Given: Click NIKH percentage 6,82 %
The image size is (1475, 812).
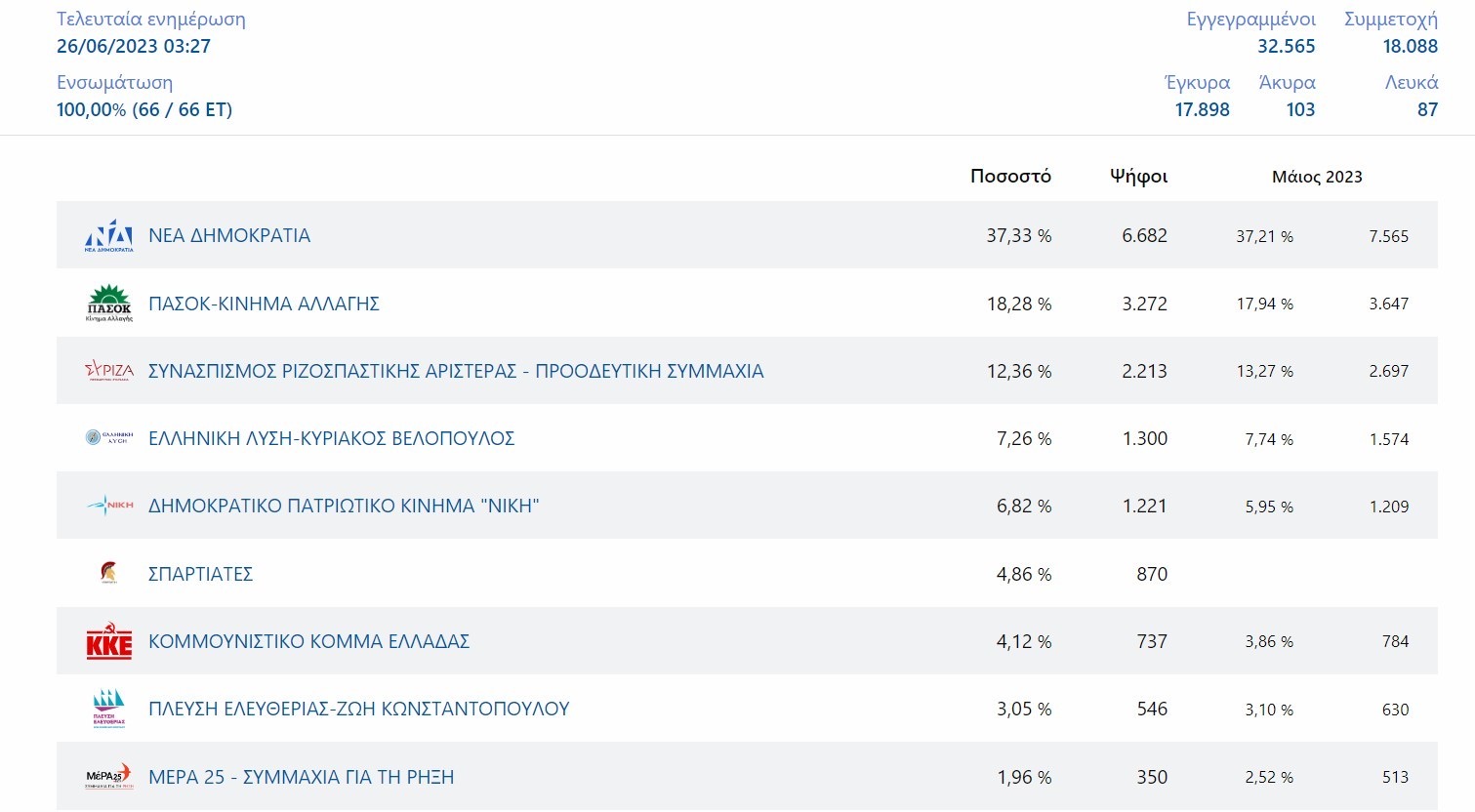Looking at the screenshot, I should [x=1024, y=506].
